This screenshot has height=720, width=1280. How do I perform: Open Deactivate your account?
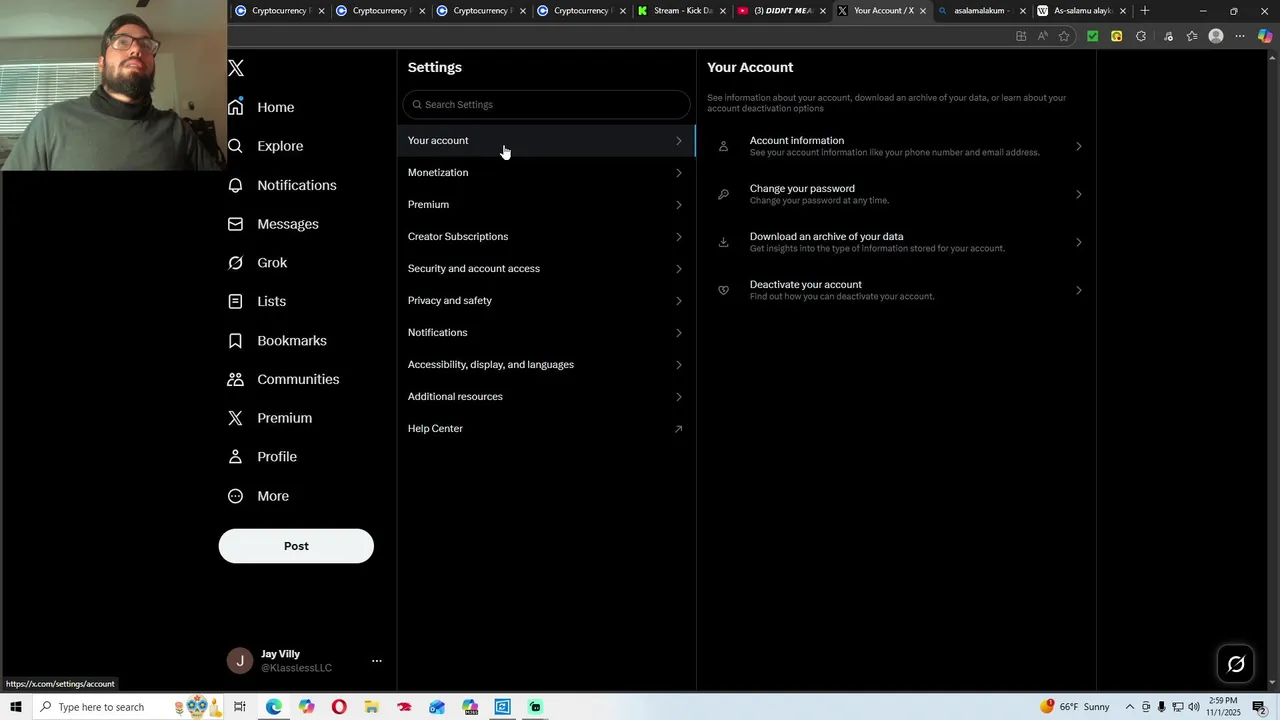[x=896, y=290]
